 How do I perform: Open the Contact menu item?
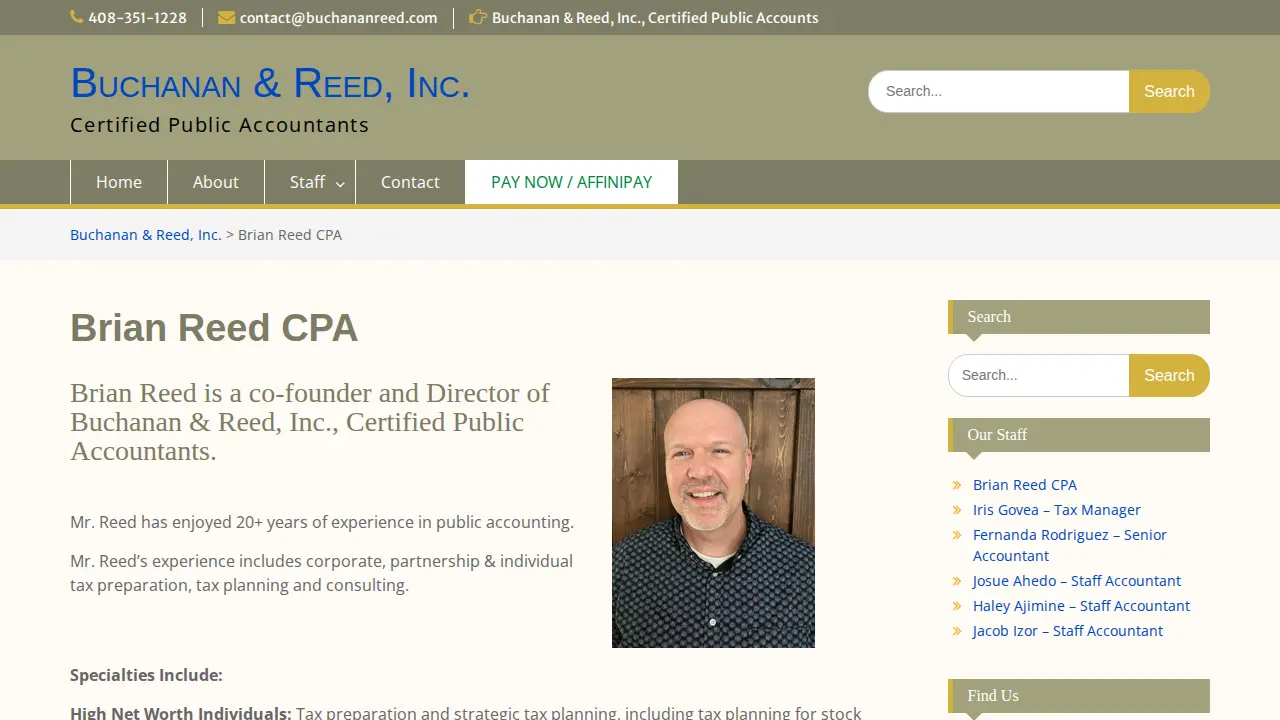[410, 182]
